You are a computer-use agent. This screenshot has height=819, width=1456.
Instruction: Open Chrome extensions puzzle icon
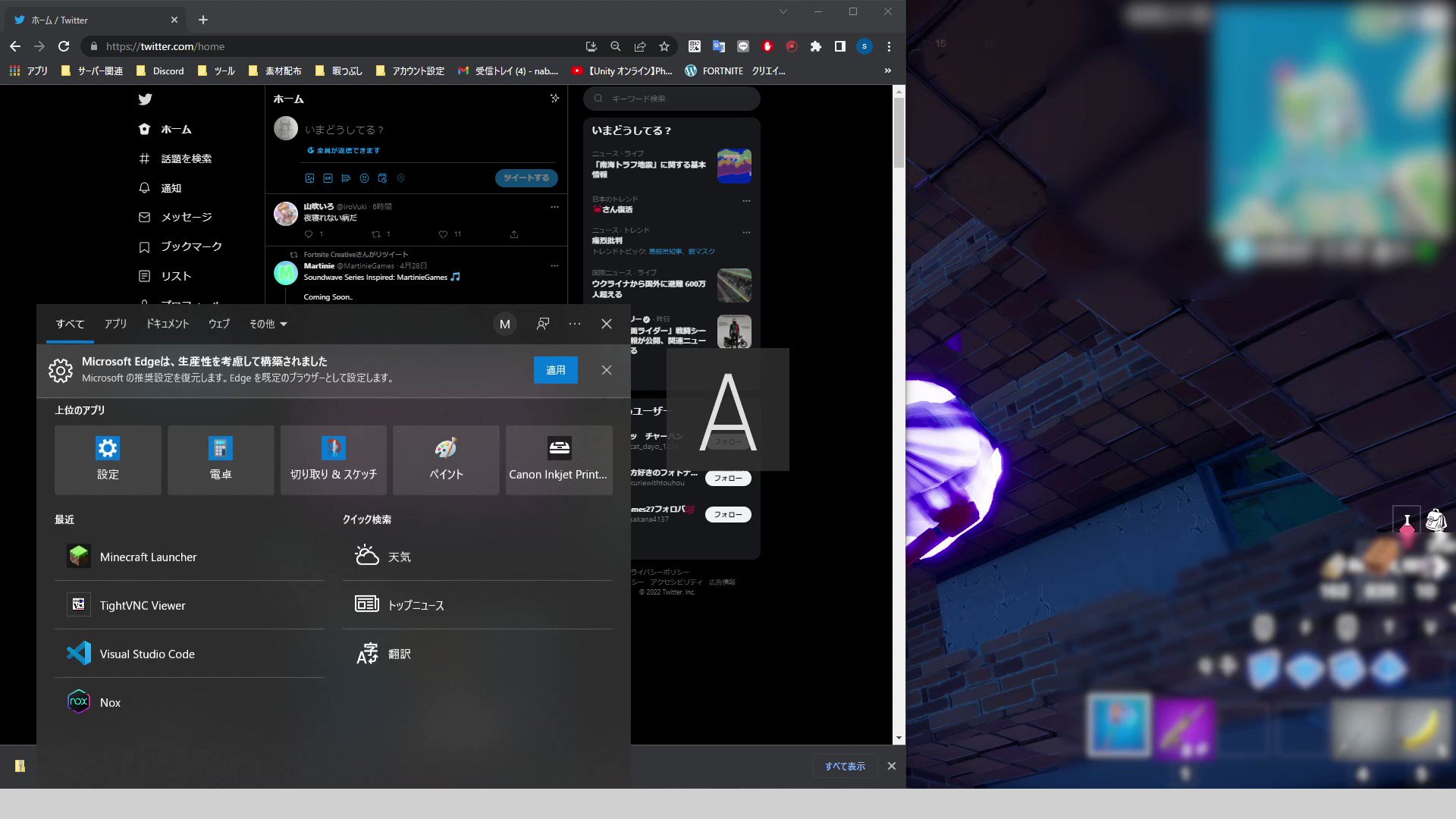[816, 46]
